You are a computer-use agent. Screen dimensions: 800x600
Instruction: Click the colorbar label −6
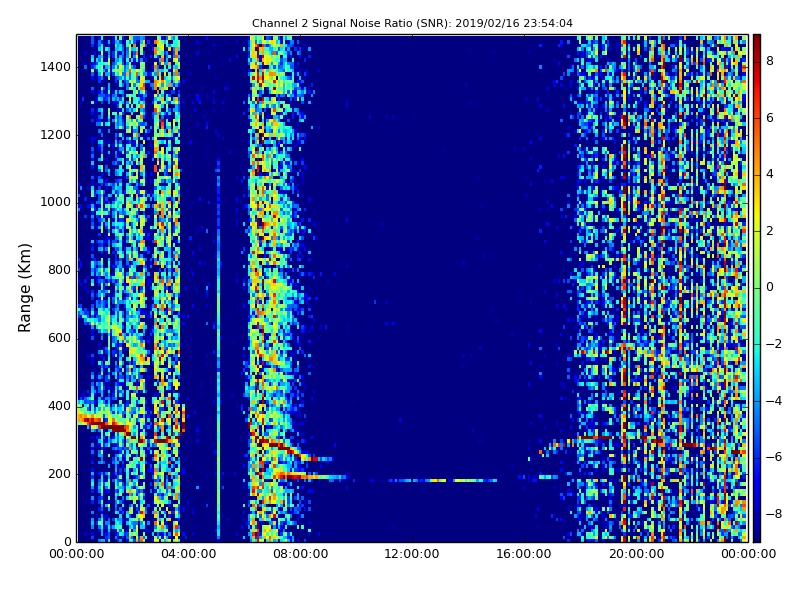tap(774, 457)
